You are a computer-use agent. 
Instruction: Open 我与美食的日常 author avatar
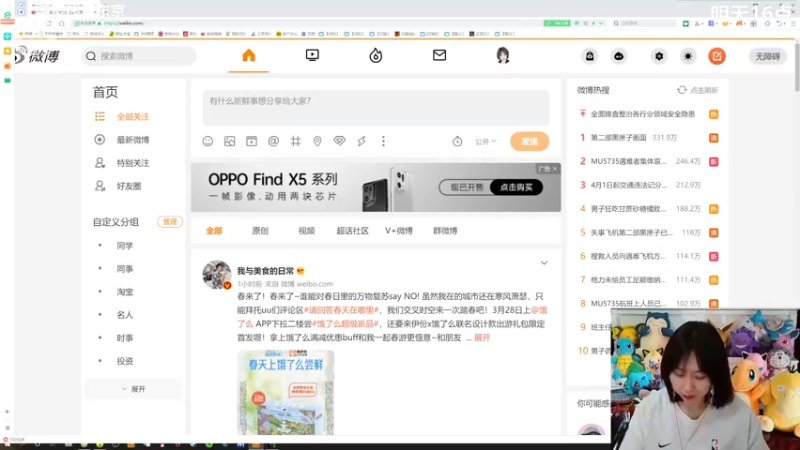pos(217,275)
